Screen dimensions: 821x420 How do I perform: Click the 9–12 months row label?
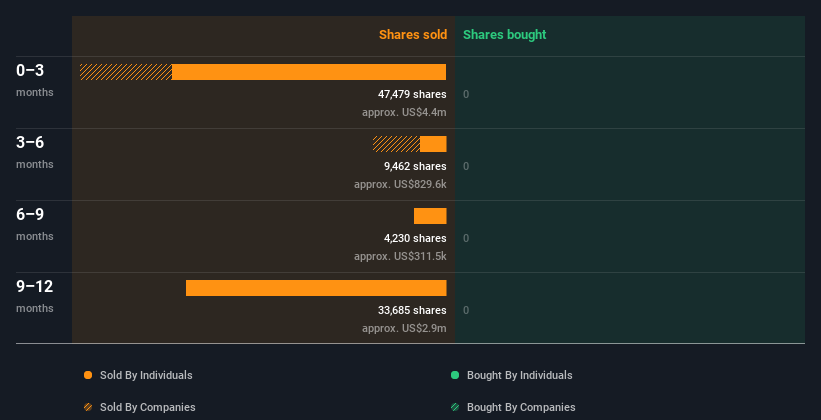(x=35, y=295)
